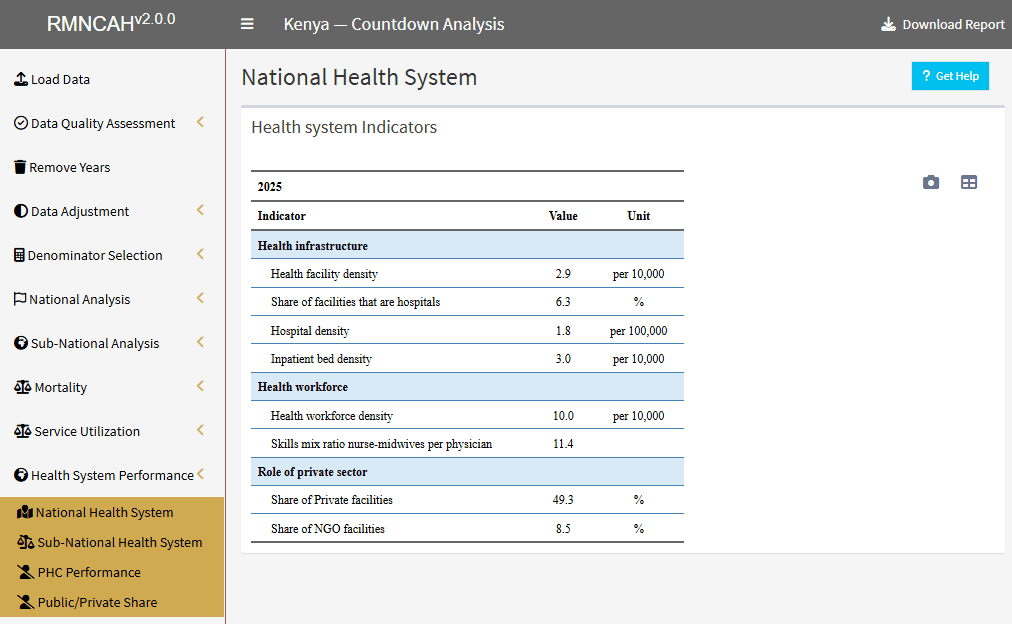Select the National Health System submenu item

click(112, 512)
